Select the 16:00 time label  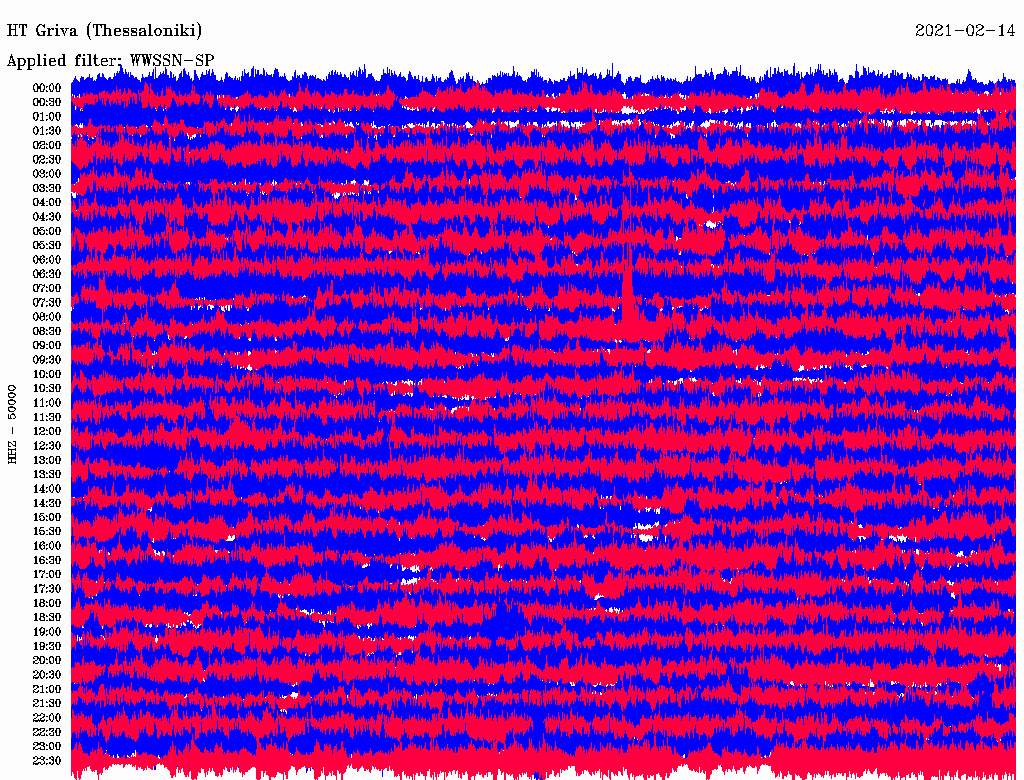tap(47, 546)
